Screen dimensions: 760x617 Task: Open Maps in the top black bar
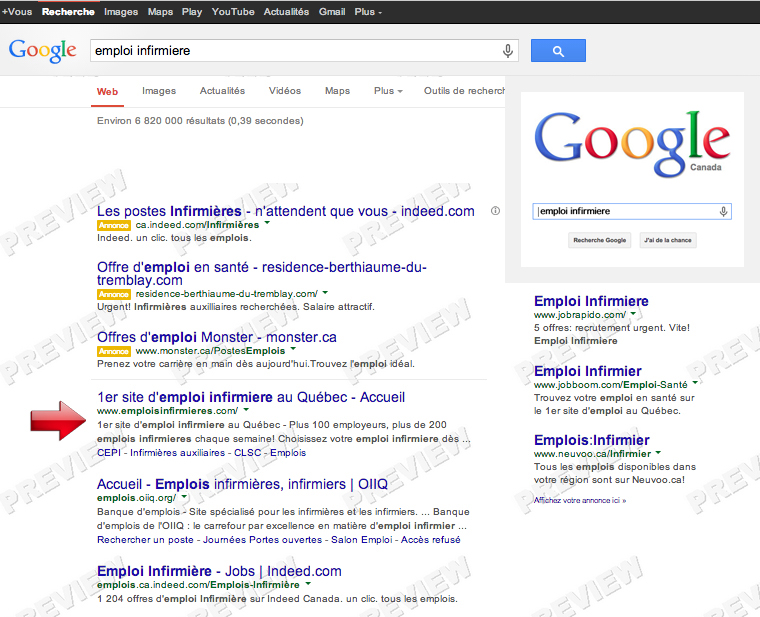pyautogui.click(x=160, y=12)
